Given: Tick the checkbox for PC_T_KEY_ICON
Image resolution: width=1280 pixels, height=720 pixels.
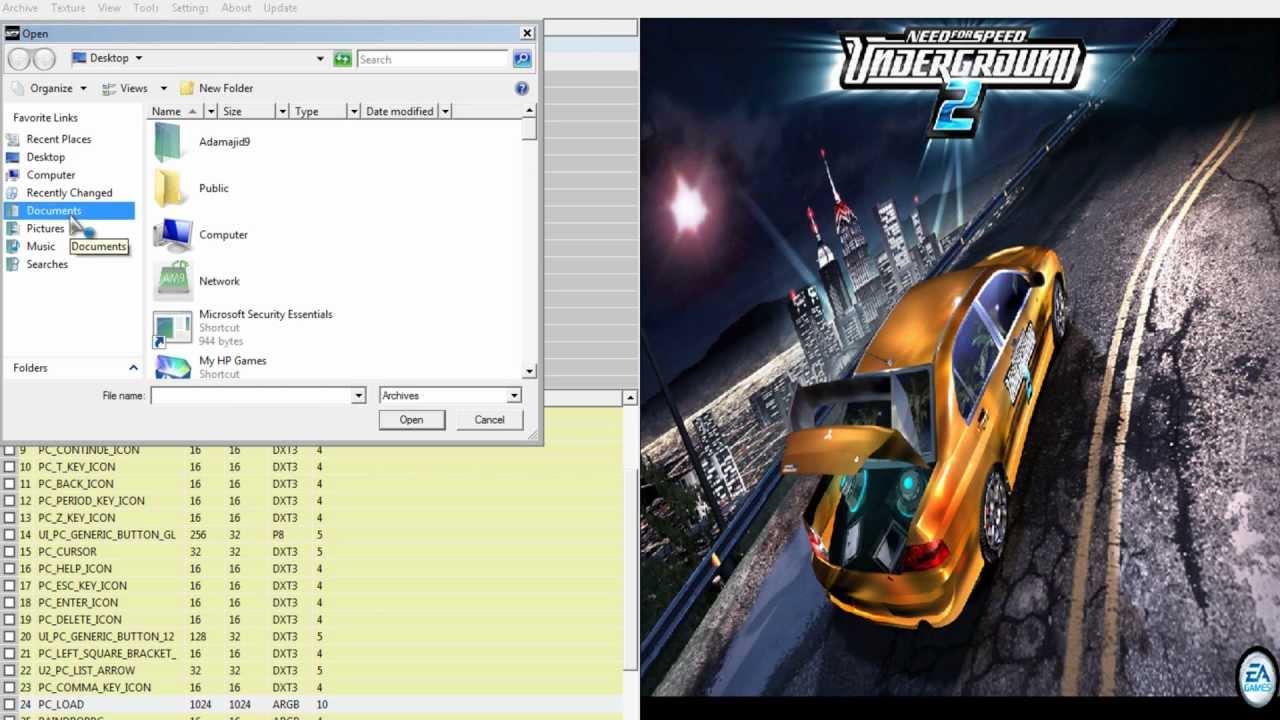Looking at the screenshot, I should click(9, 467).
